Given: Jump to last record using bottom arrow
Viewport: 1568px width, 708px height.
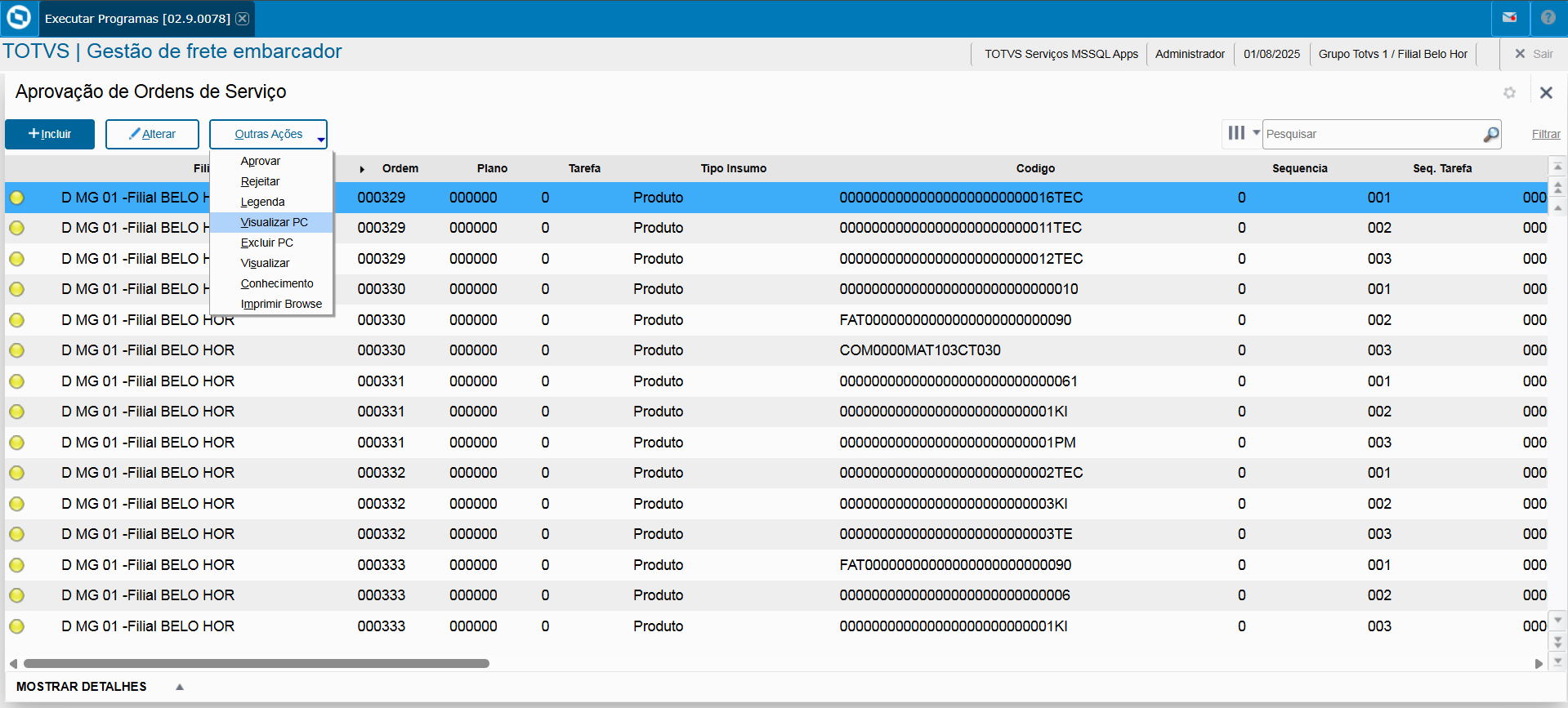Looking at the screenshot, I should tap(1558, 661).
